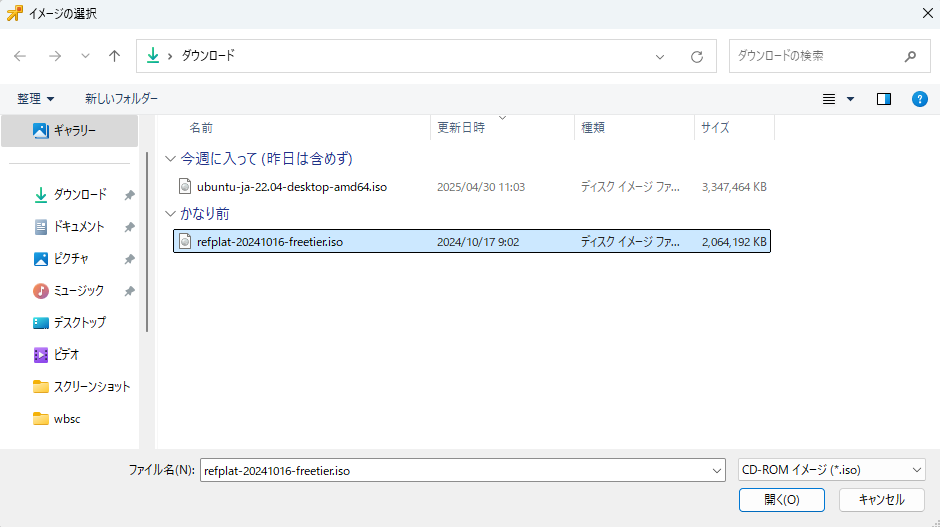Click 新しいフォルダー in toolbar

click(121, 99)
